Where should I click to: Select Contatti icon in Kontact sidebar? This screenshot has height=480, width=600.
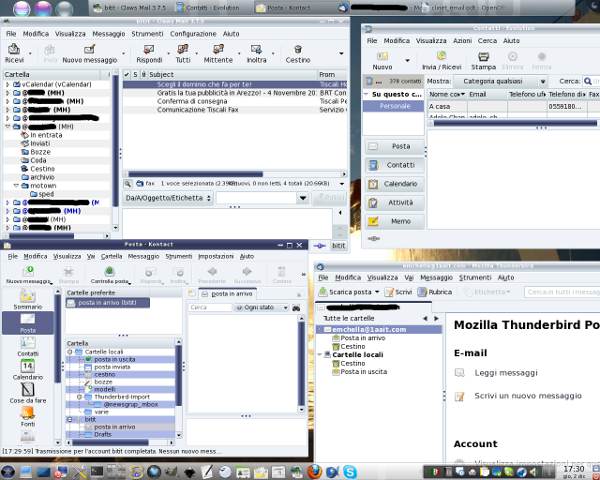(x=28, y=343)
